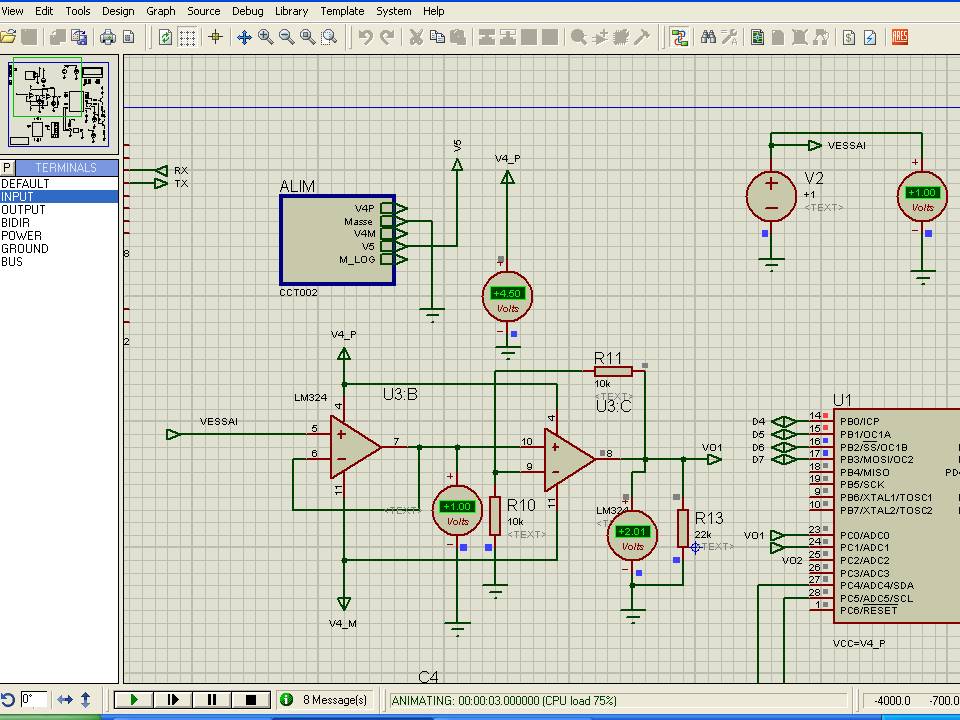
Task: Click the zoom out magnifier icon
Action: pos(287,37)
